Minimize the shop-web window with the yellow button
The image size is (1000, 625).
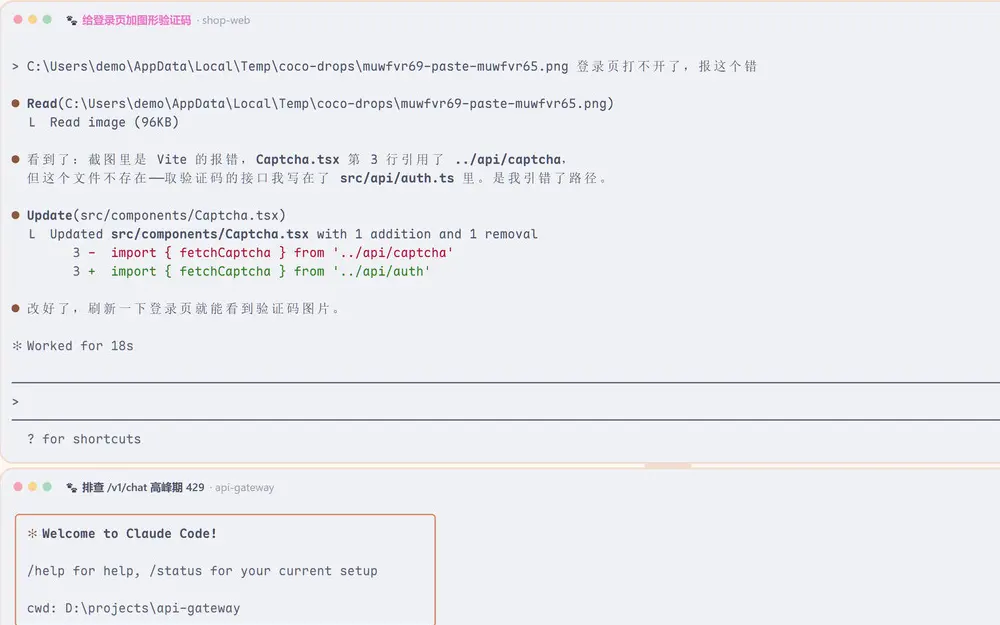33,20
